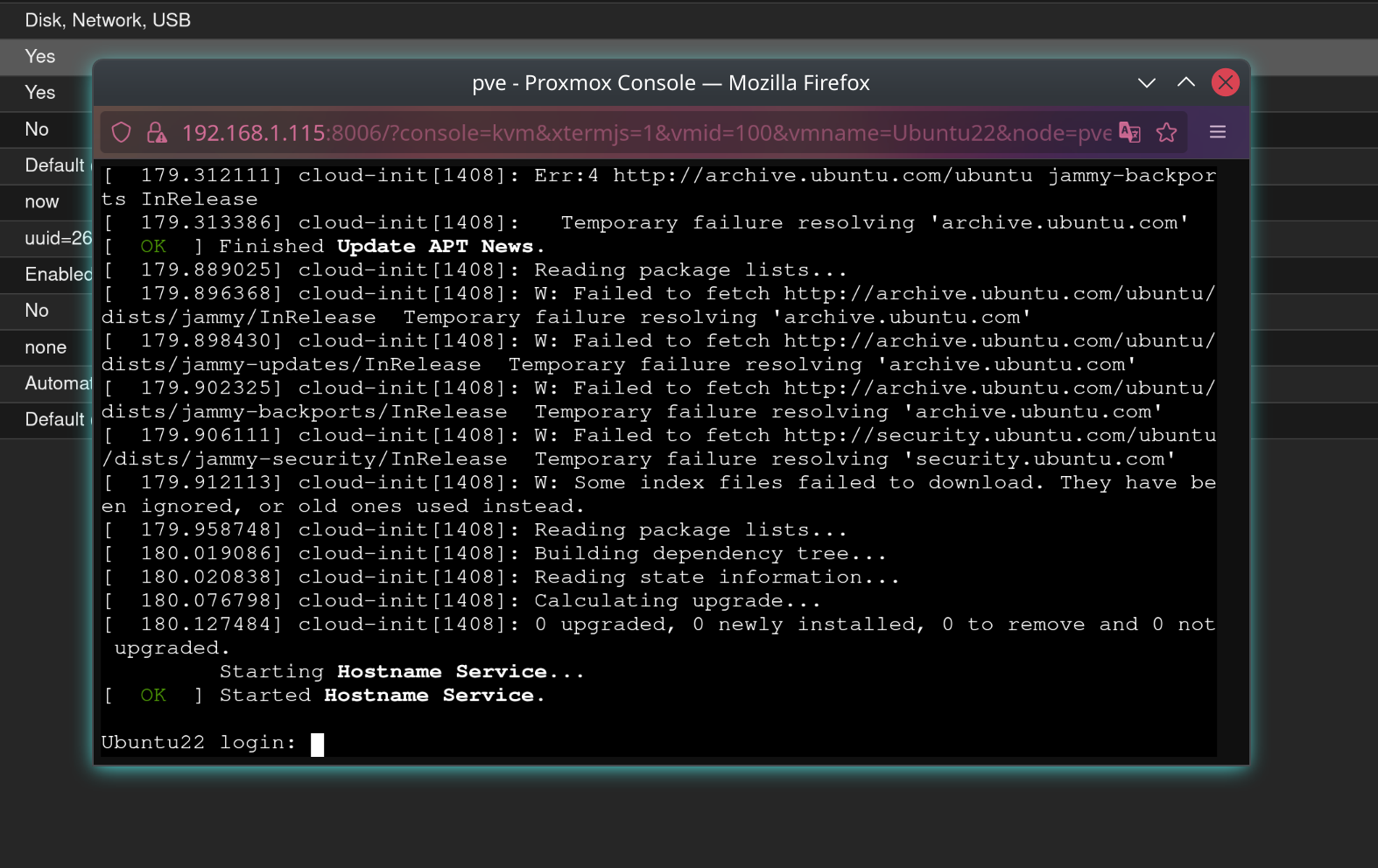The width and height of the screenshot is (1378, 868).
Task: Click the translate page icon
Action: [x=1129, y=132]
